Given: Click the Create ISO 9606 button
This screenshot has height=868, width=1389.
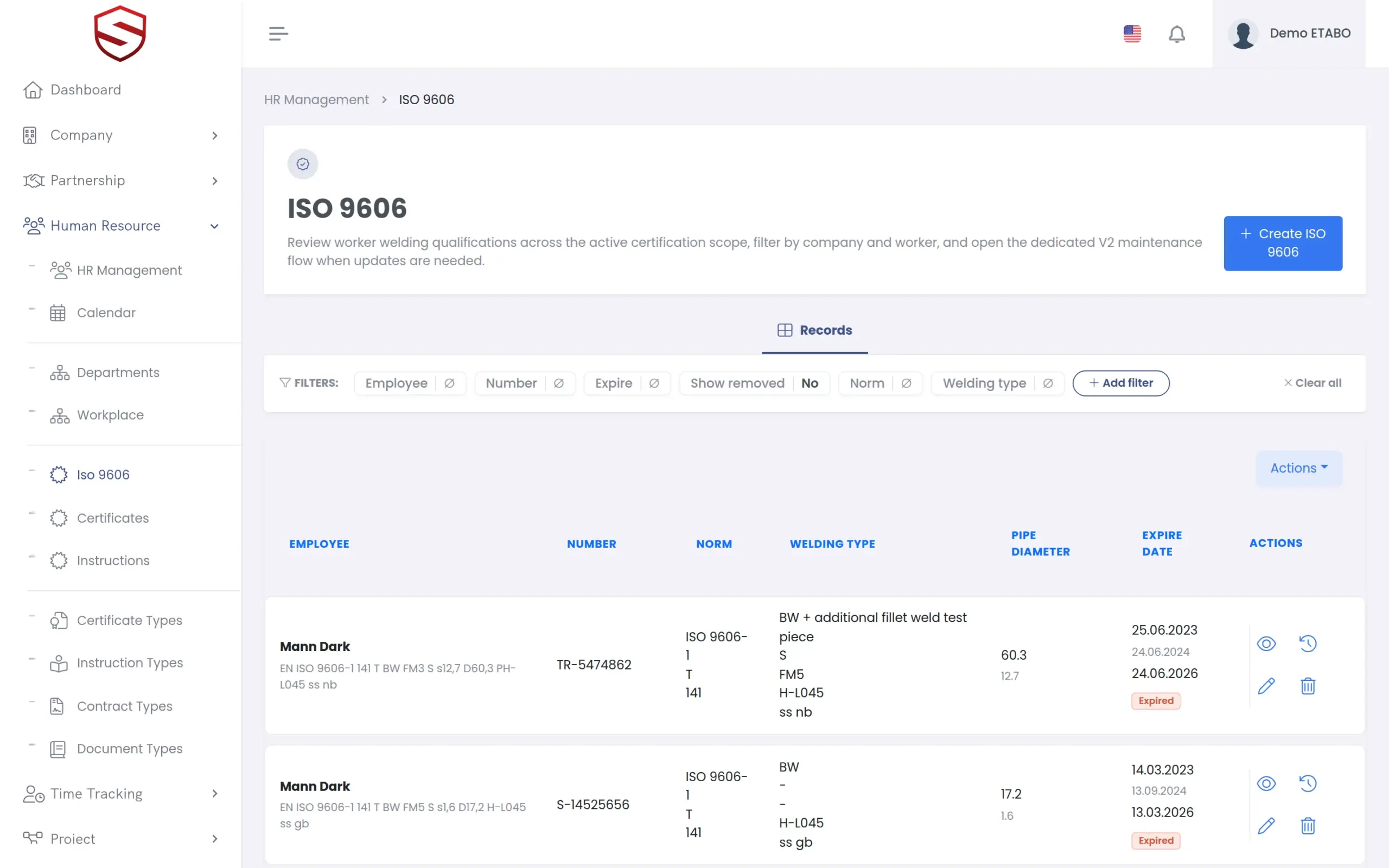Looking at the screenshot, I should coord(1282,244).
